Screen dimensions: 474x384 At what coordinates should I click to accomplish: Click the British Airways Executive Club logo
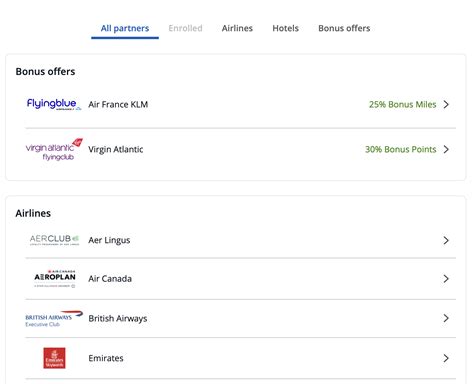click(54, 318)
